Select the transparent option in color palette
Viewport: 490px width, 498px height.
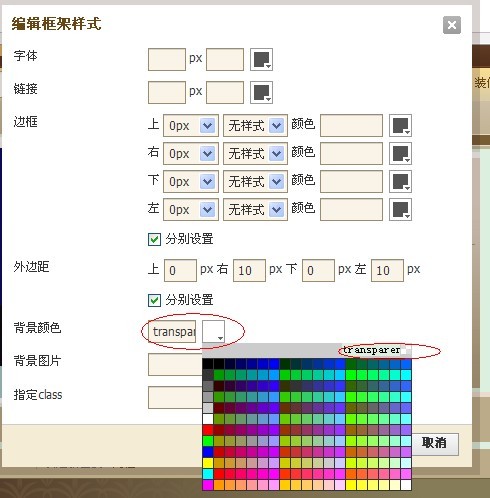375,351
